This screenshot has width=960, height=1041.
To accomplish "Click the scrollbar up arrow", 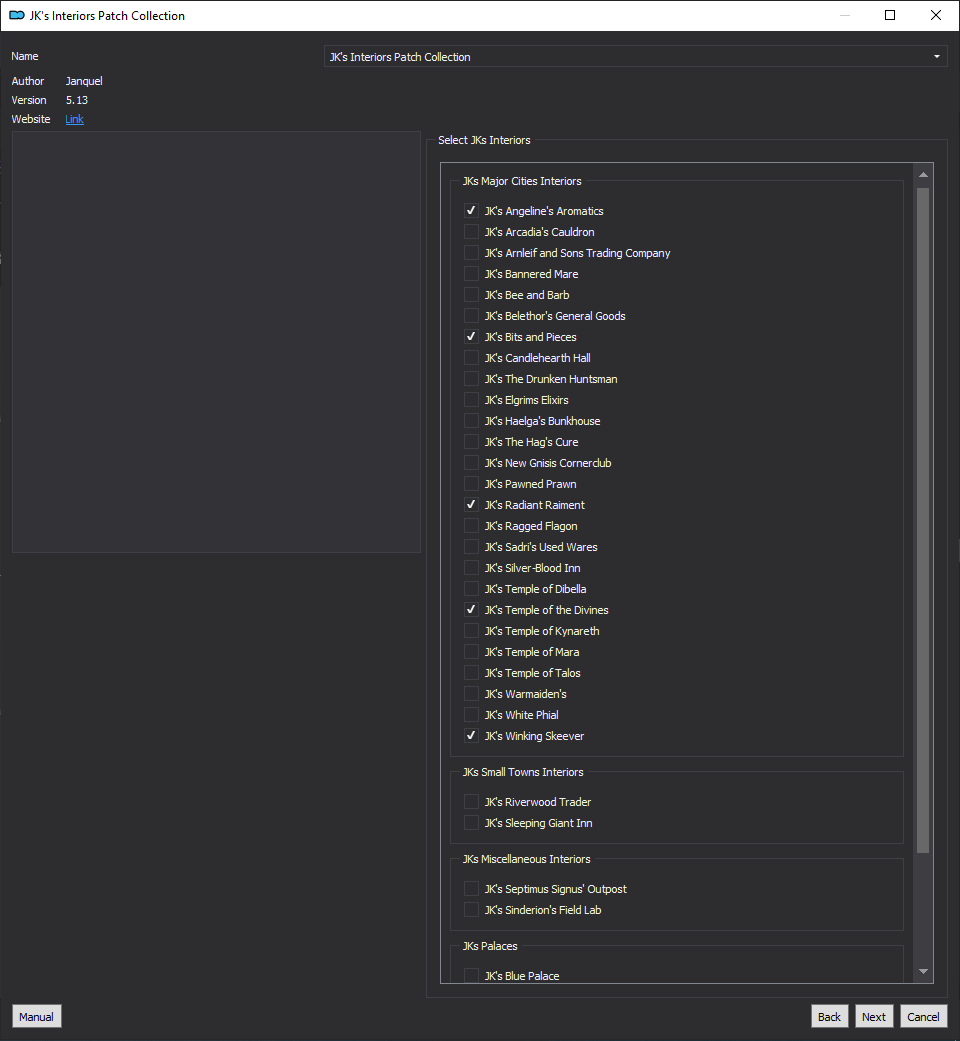I will pos(923,175).
